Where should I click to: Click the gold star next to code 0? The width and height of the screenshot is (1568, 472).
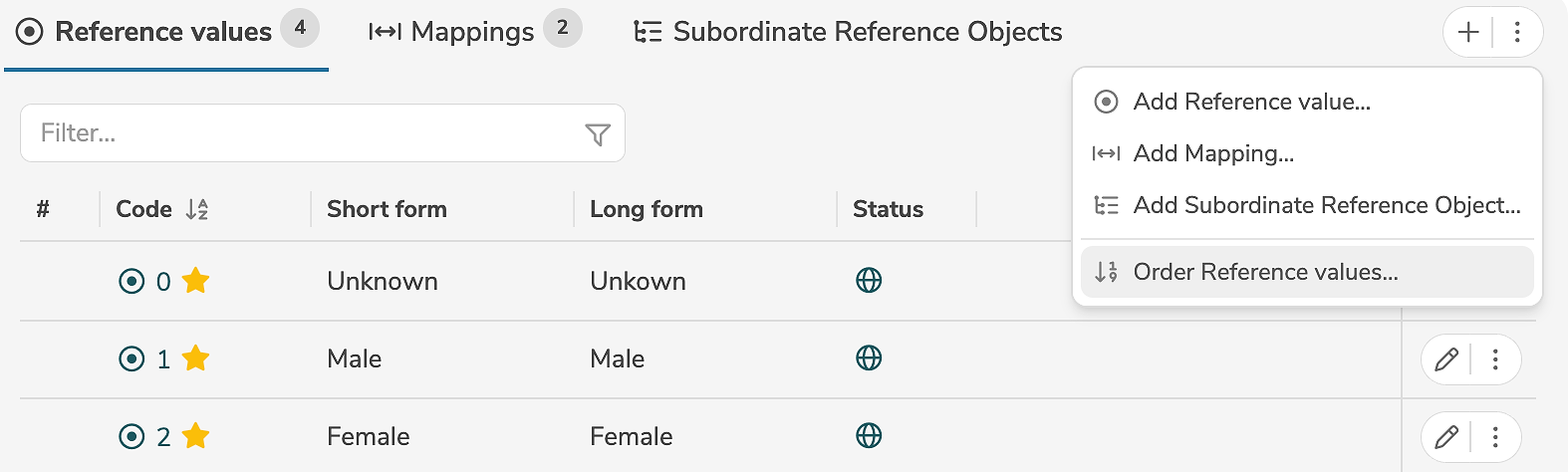click(196, 281)
